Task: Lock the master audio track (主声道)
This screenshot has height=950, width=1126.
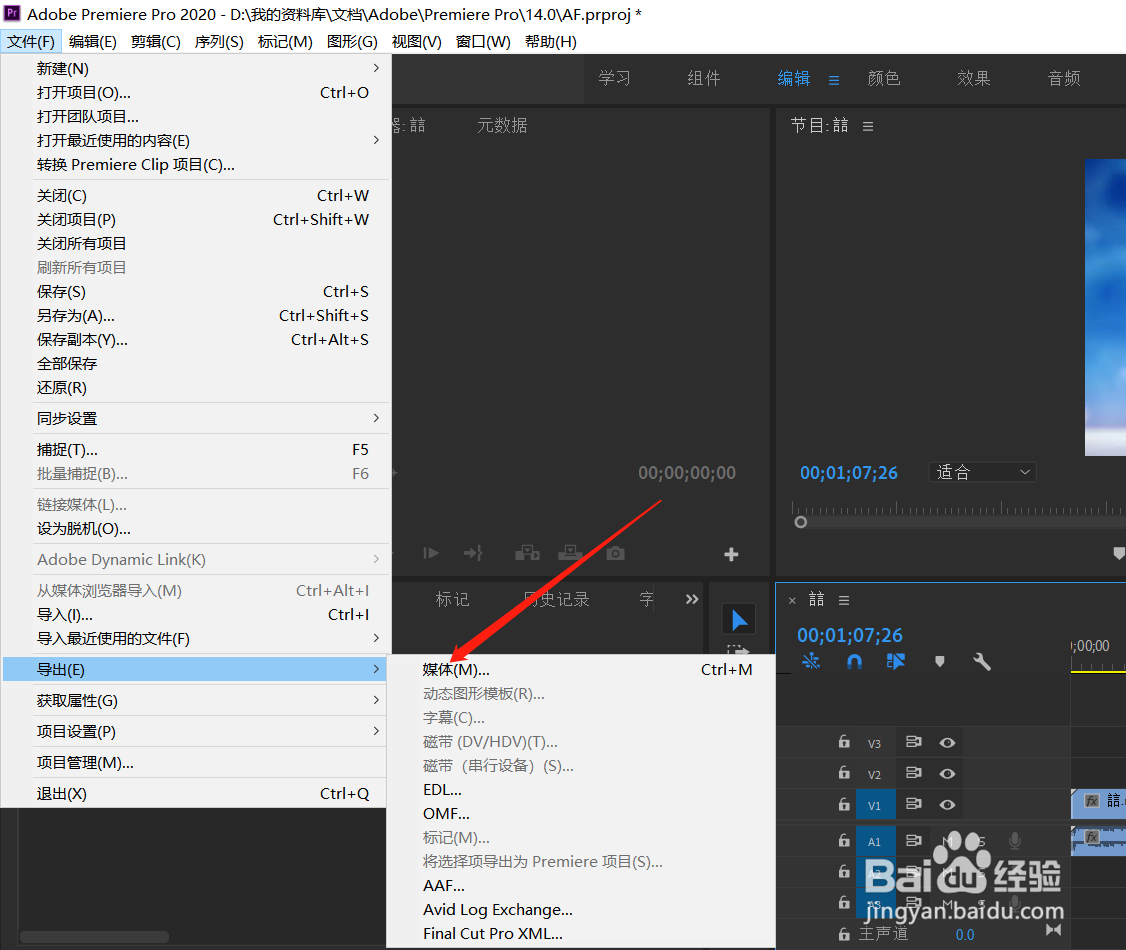Action: point(844,934)
